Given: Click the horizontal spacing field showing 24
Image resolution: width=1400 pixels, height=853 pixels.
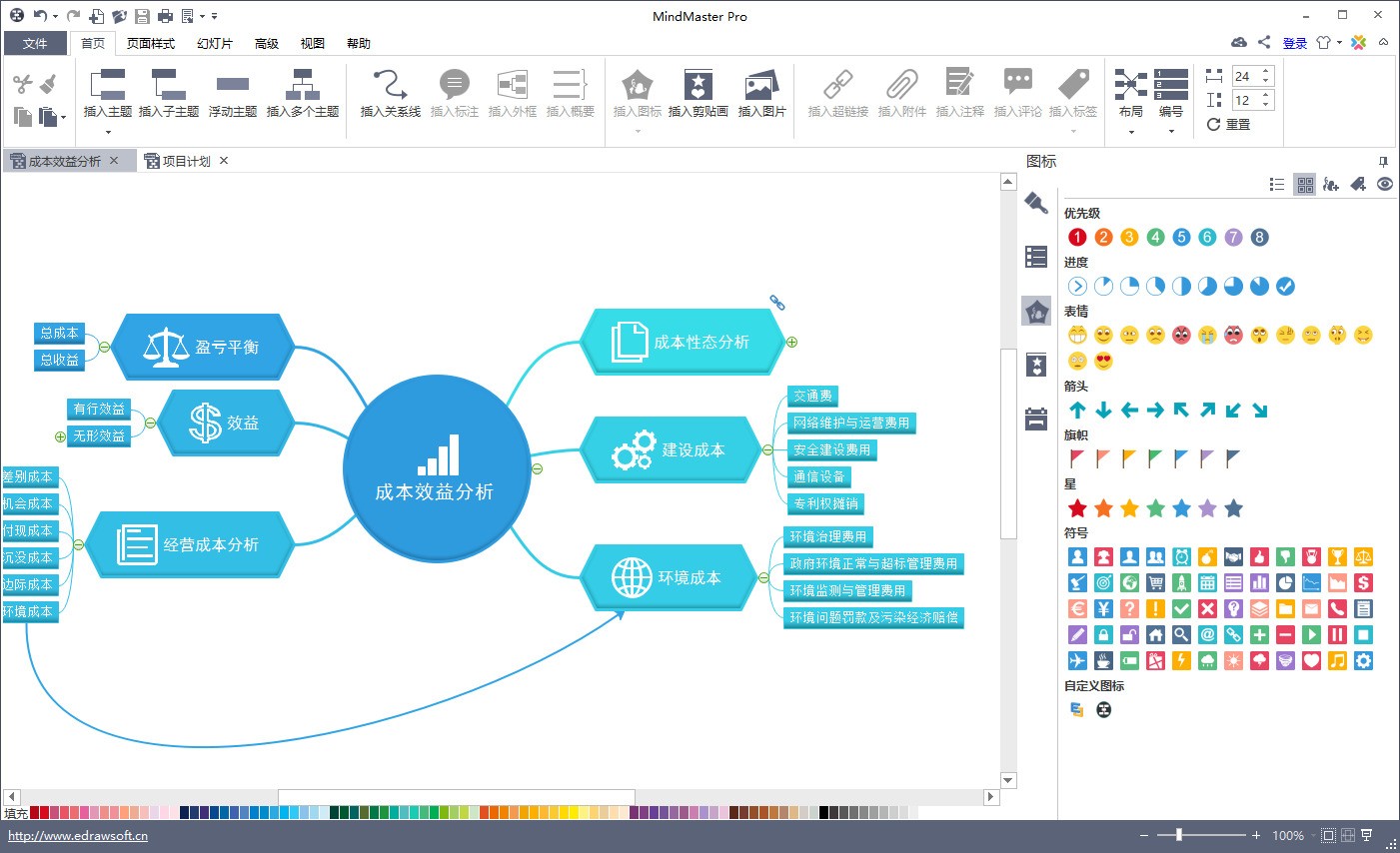Looking at the screenshot, I should [x=1252, y=76].
